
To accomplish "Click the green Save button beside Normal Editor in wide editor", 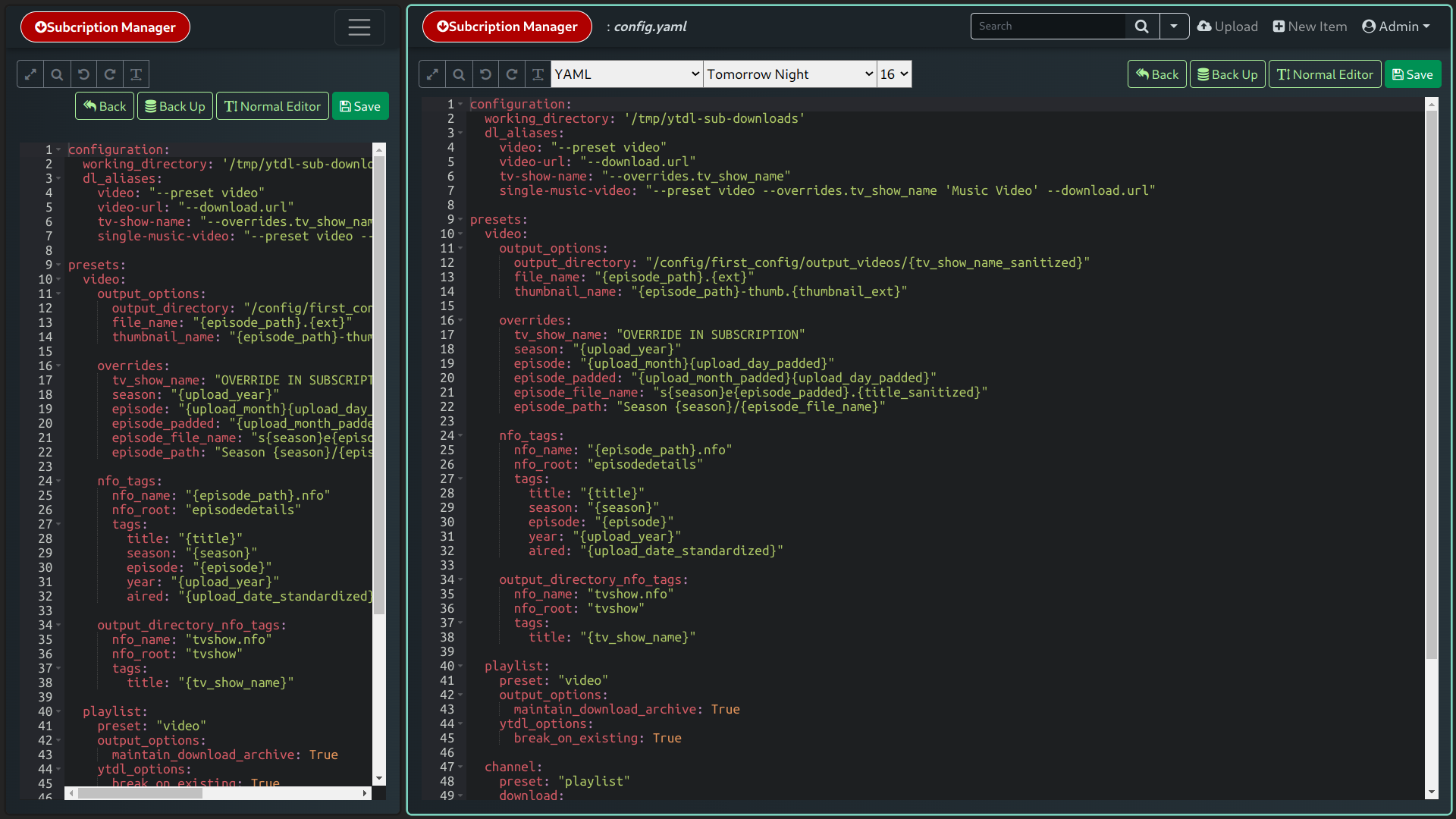I will (x=1412, y=74).
